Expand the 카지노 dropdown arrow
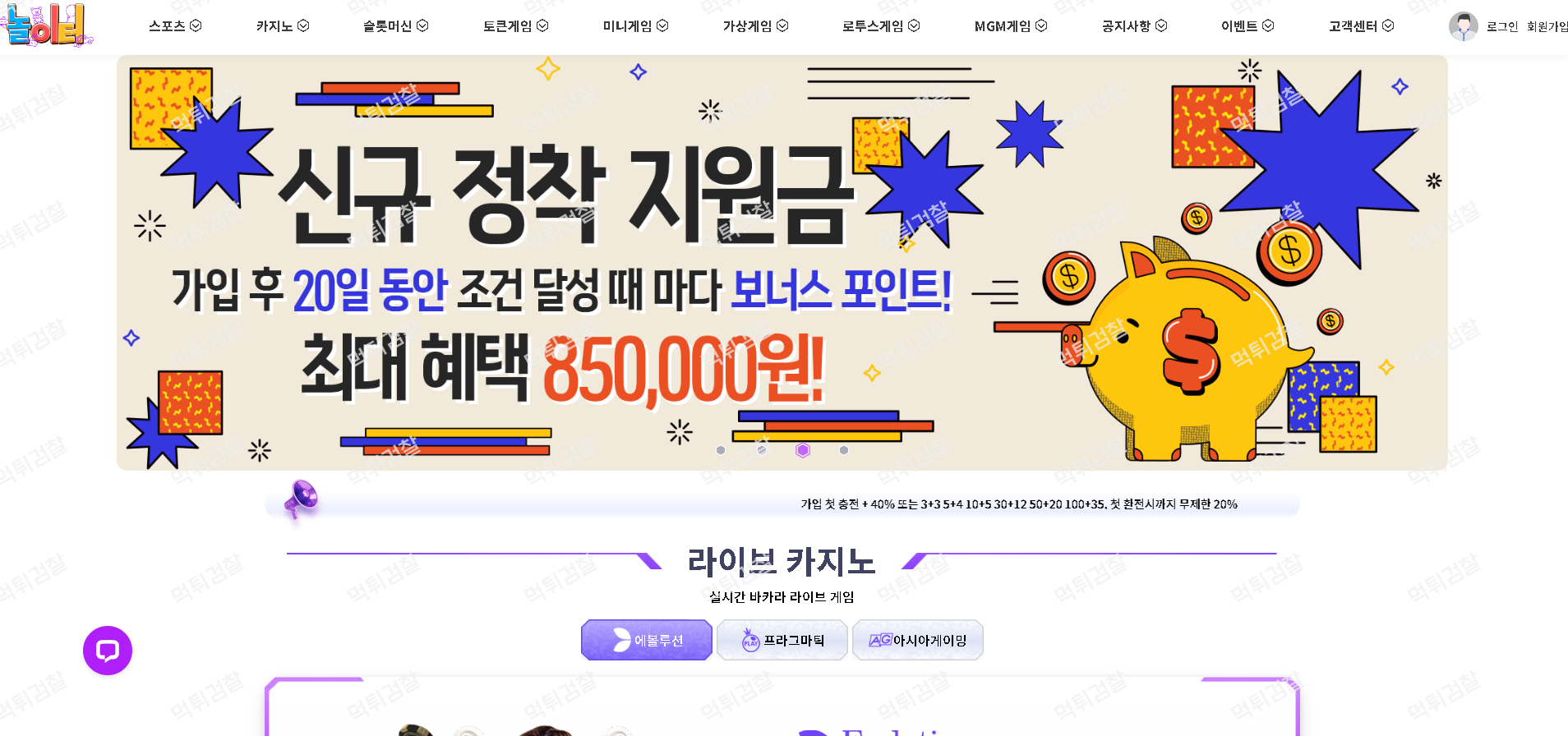This screenshot has height=736, width=1568. [303, 26]
